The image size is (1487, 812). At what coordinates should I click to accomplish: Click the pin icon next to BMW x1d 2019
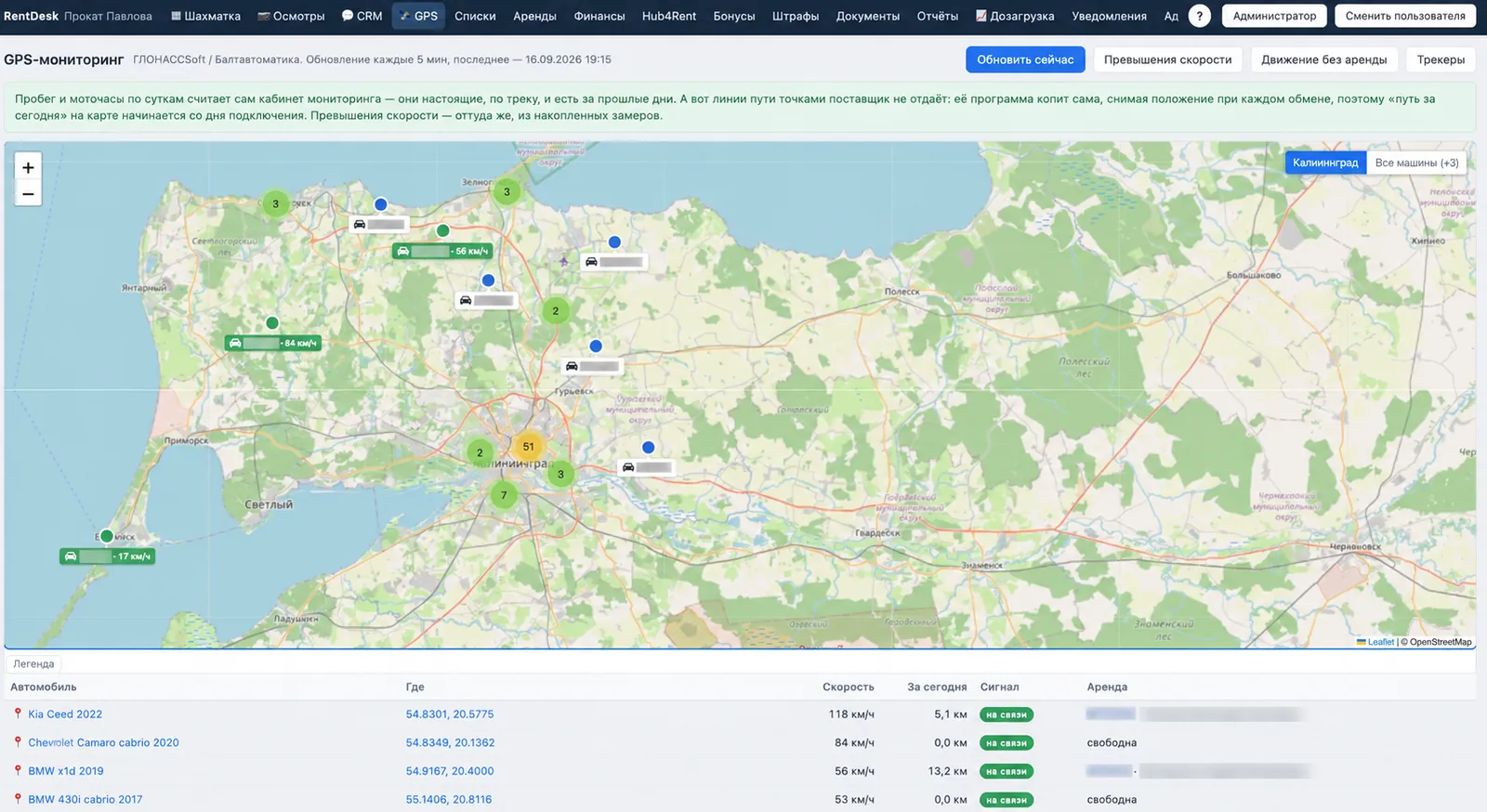[18, 770]
